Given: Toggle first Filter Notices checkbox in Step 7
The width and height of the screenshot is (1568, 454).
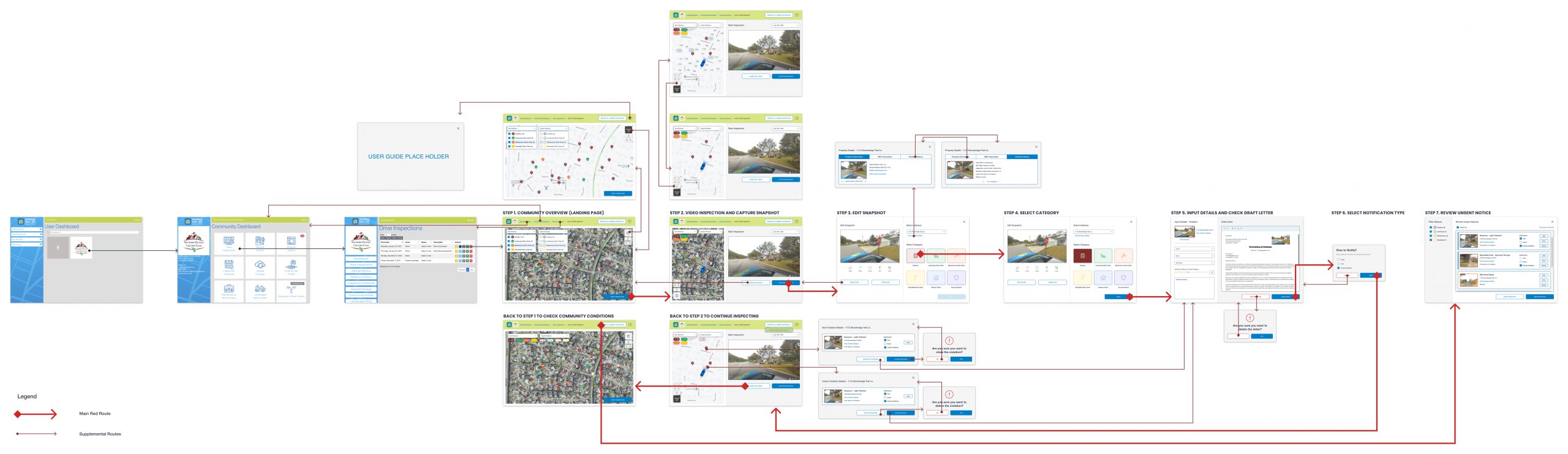Looking at the screenshot, I should [x=1431, y=227].
